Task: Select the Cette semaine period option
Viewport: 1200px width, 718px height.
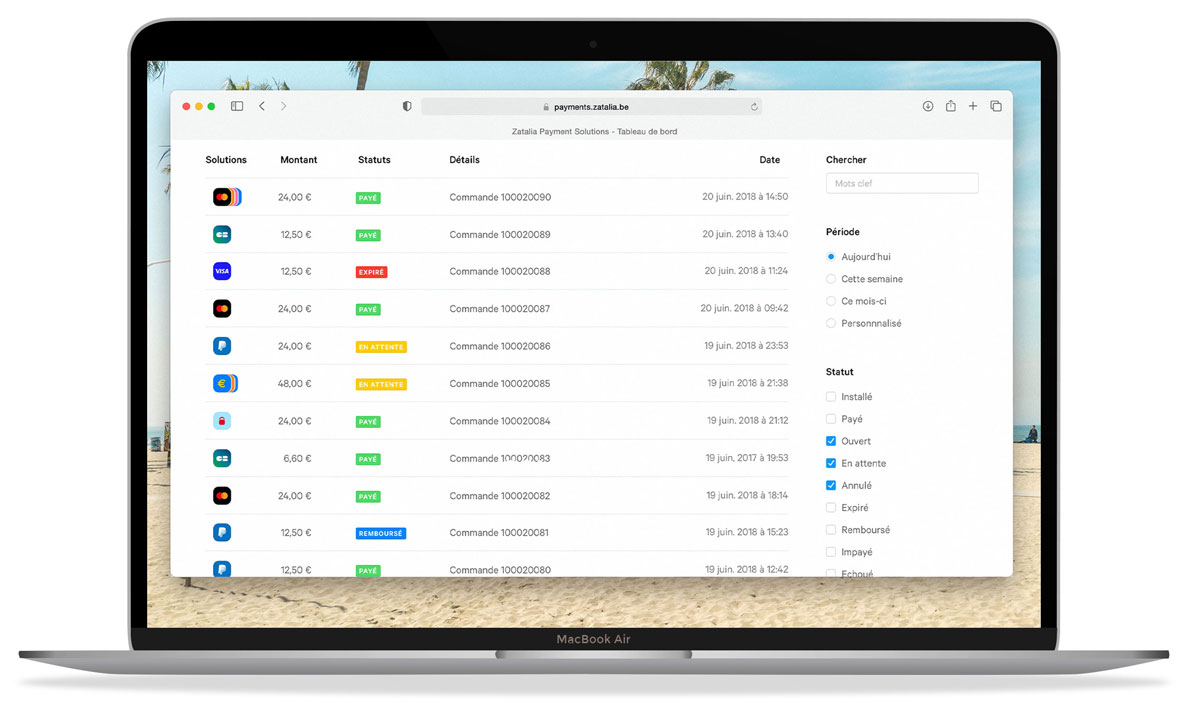Action: click(x=831, y=279)
